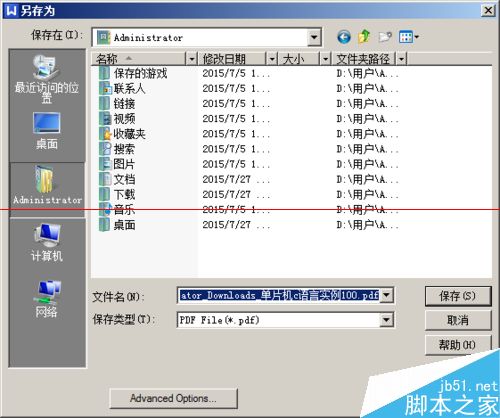Screen dimensions: 500x418
Task: Select 最近访问的位置 in the sidebar
Action: [47, 78]
